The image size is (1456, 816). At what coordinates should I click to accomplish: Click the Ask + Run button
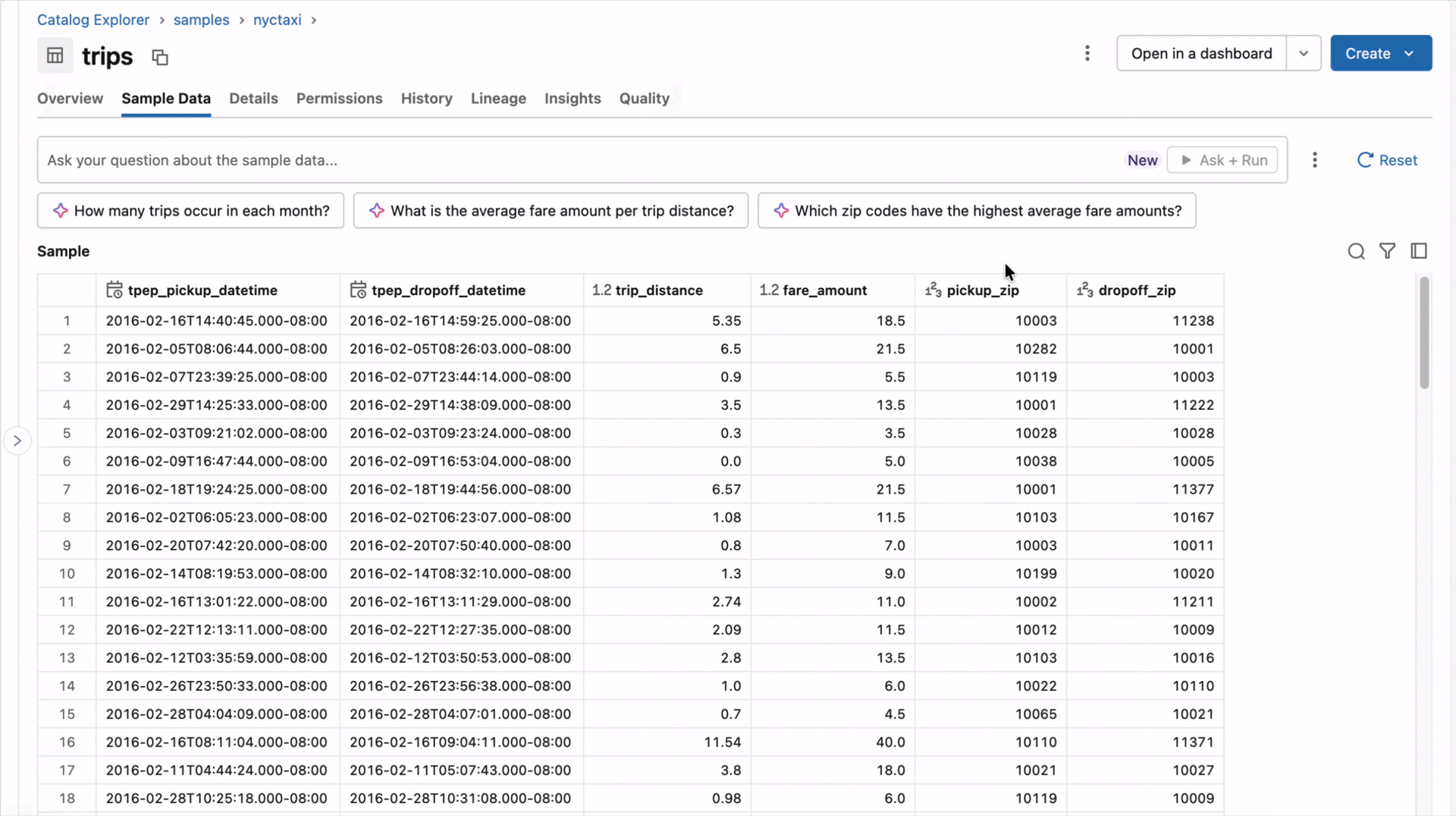click(1223, 160)
